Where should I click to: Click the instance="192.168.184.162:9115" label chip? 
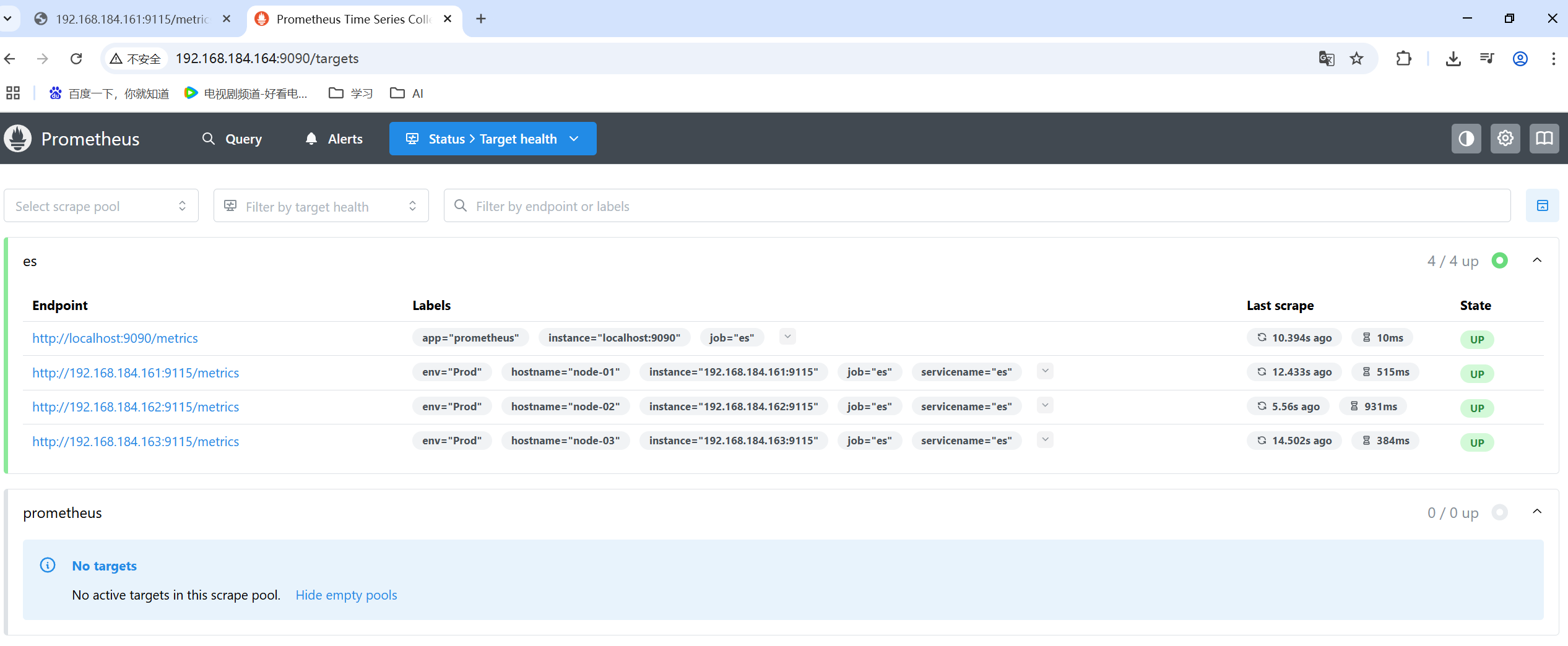pos(734,406)
